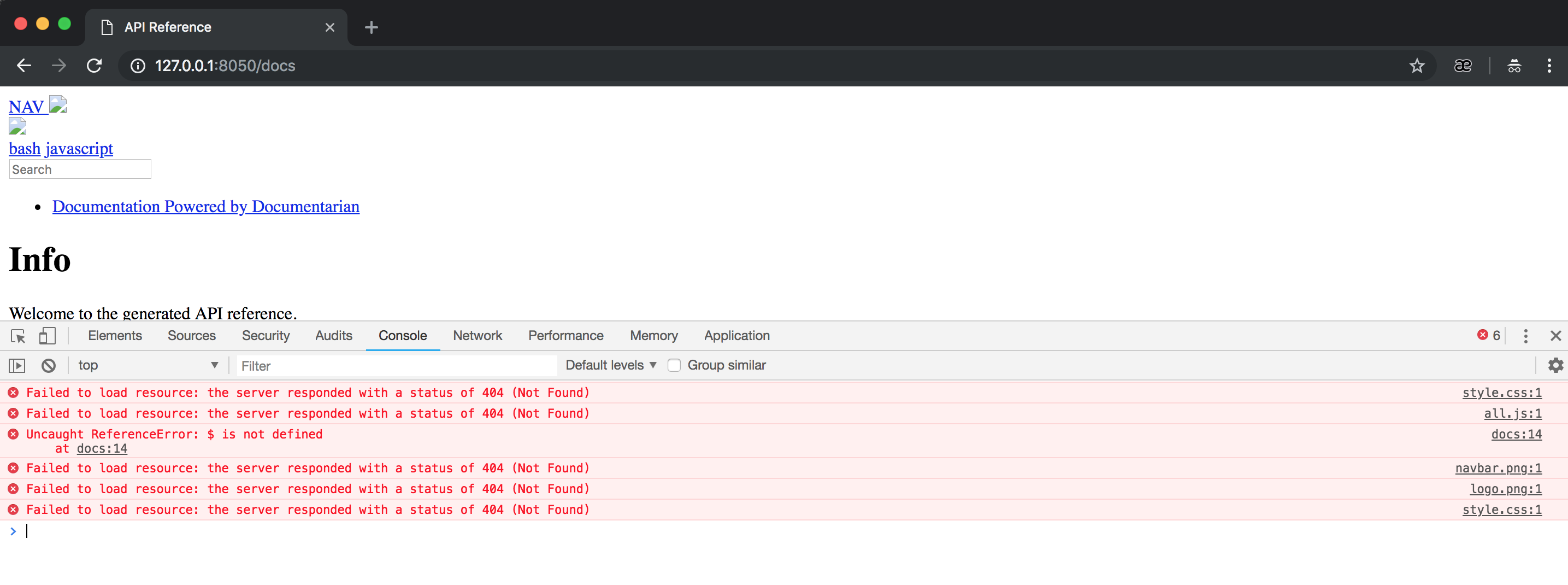This screenshot has width=1568, height=585.
Task: Open the æ browser extension
Action: click(1463, 66)
